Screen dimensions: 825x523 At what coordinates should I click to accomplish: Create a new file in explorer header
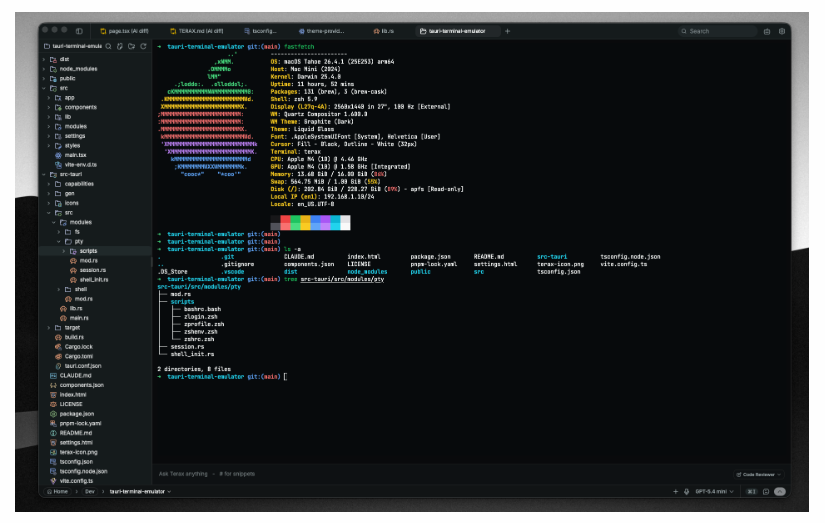(x=120, y=46)
